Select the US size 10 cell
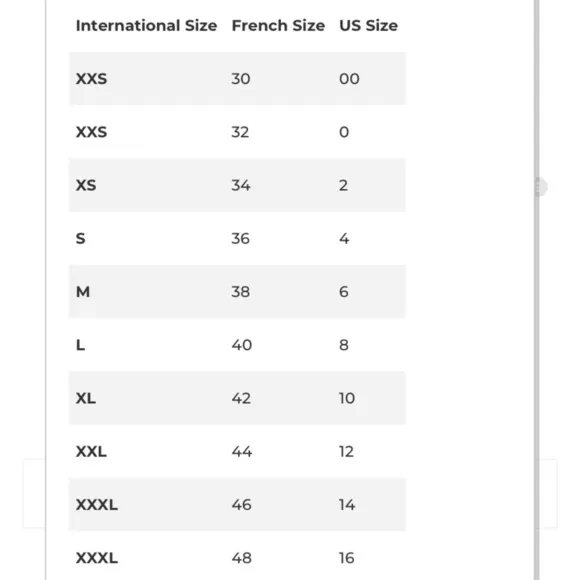Image resolution: width=580 pixels, height=580 pixels. [347, 398]
